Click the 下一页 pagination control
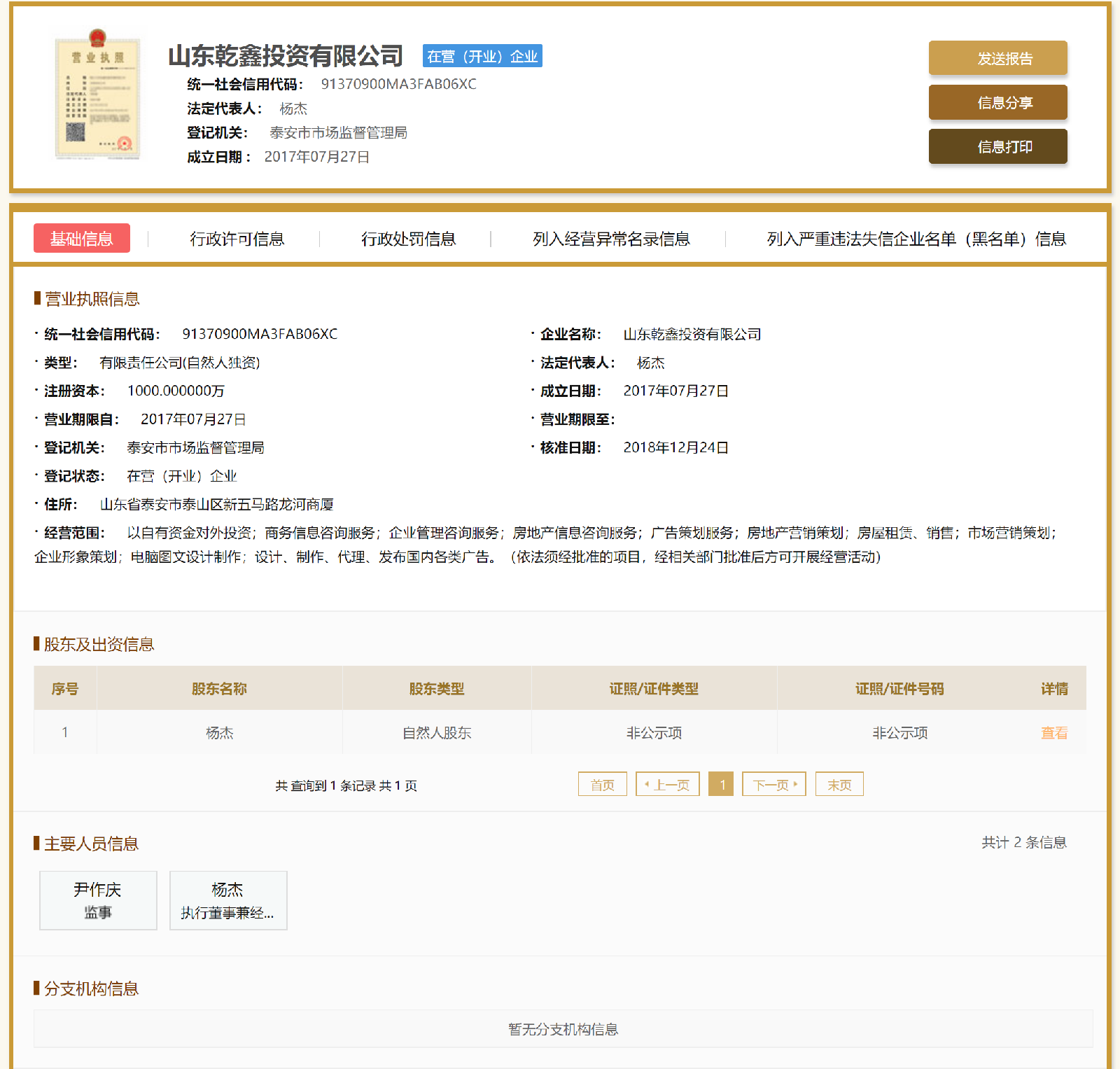 pyautogui.click(x=773, y=784)
